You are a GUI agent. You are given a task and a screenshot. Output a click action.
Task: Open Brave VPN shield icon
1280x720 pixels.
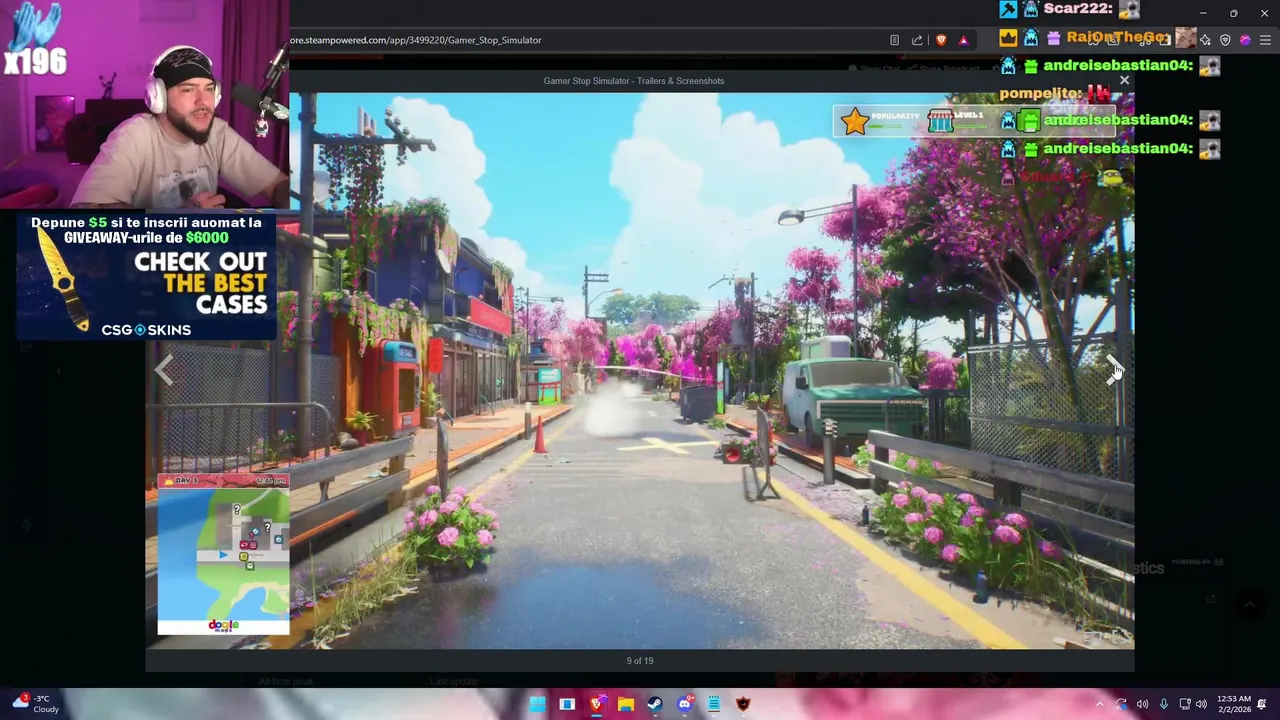[1225, 40]
